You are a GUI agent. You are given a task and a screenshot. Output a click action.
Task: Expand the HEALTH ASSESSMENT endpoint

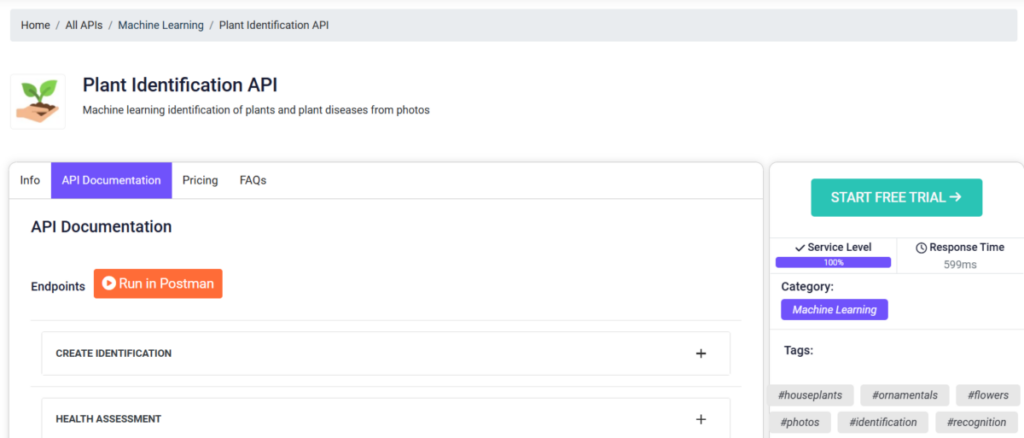386,418
